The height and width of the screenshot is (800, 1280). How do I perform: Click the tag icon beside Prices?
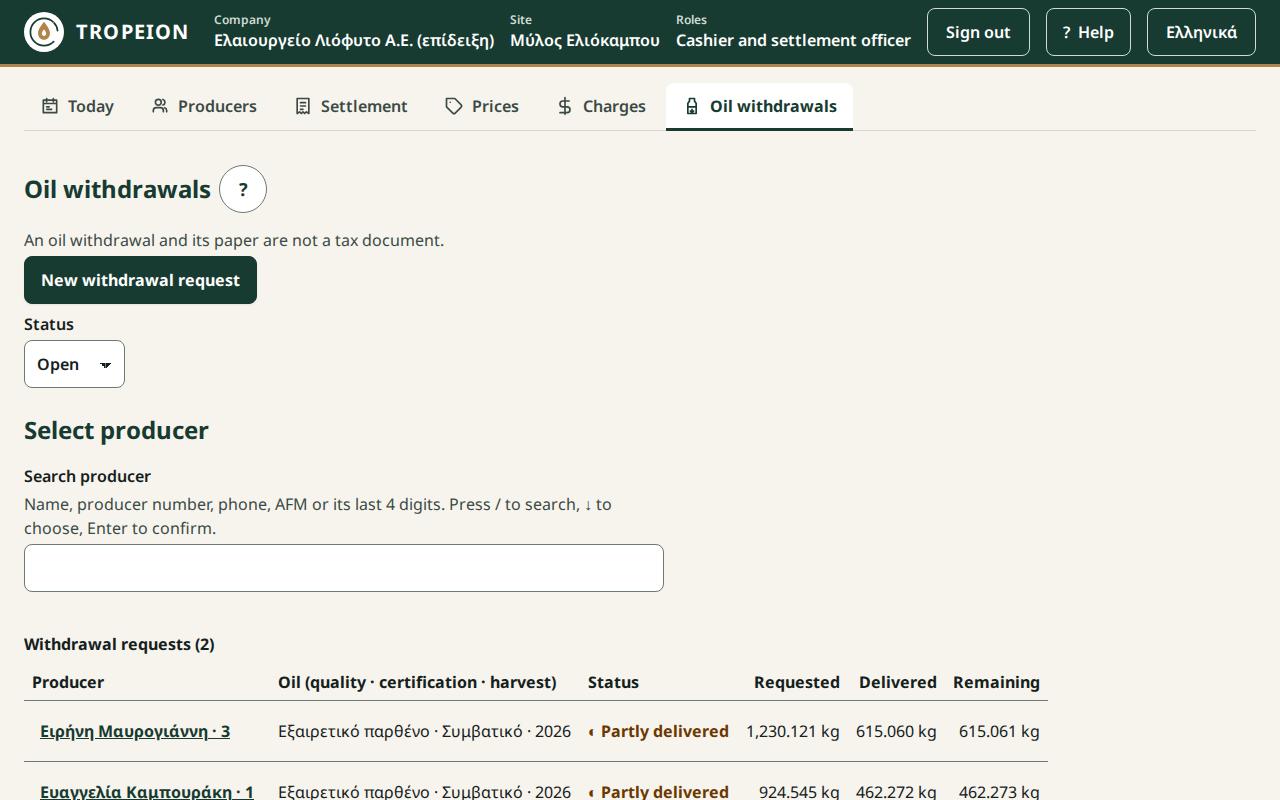coord(454,106)
